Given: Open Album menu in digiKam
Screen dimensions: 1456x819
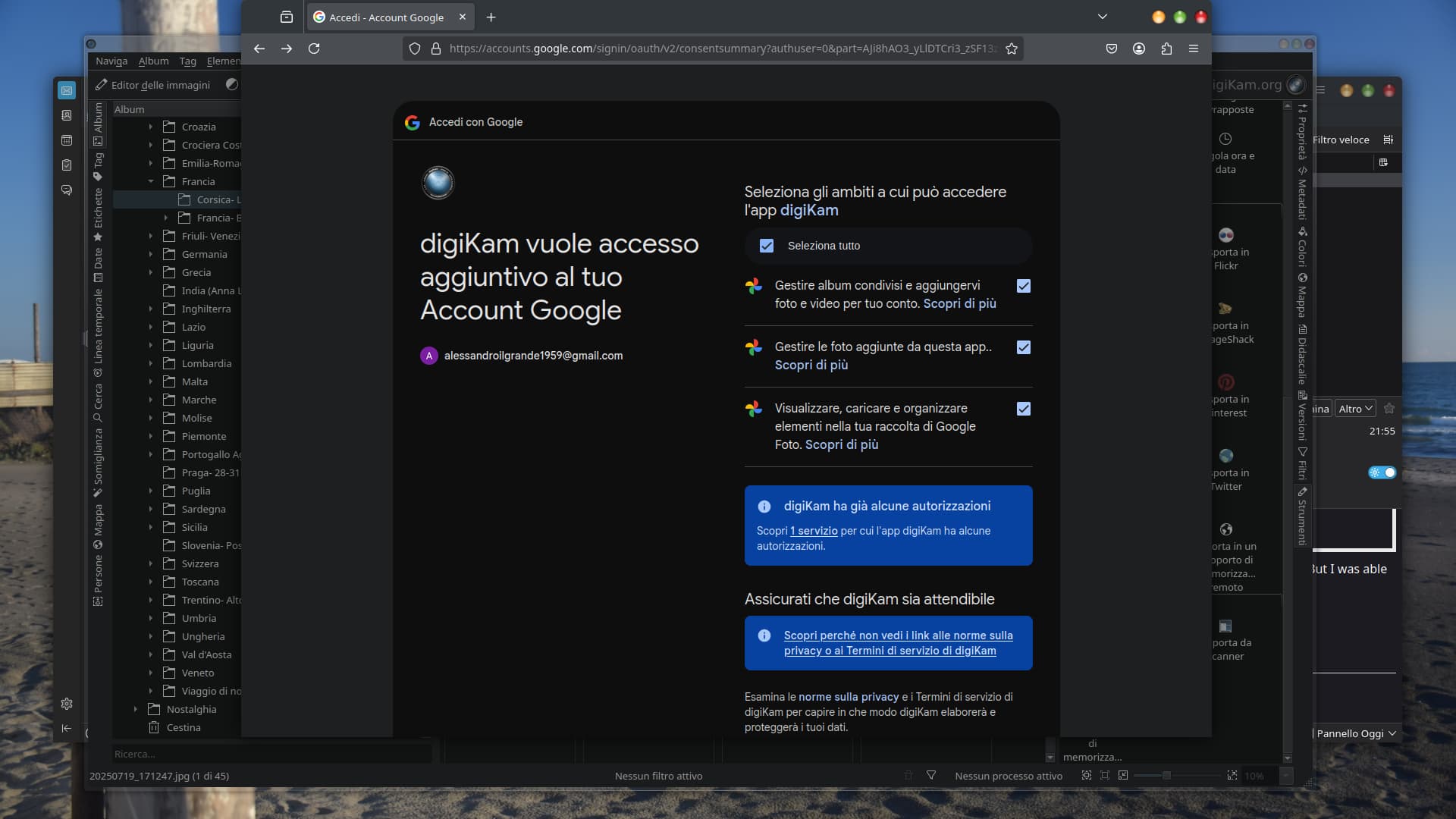Looking at the screenshot, I should click(153, 61).
